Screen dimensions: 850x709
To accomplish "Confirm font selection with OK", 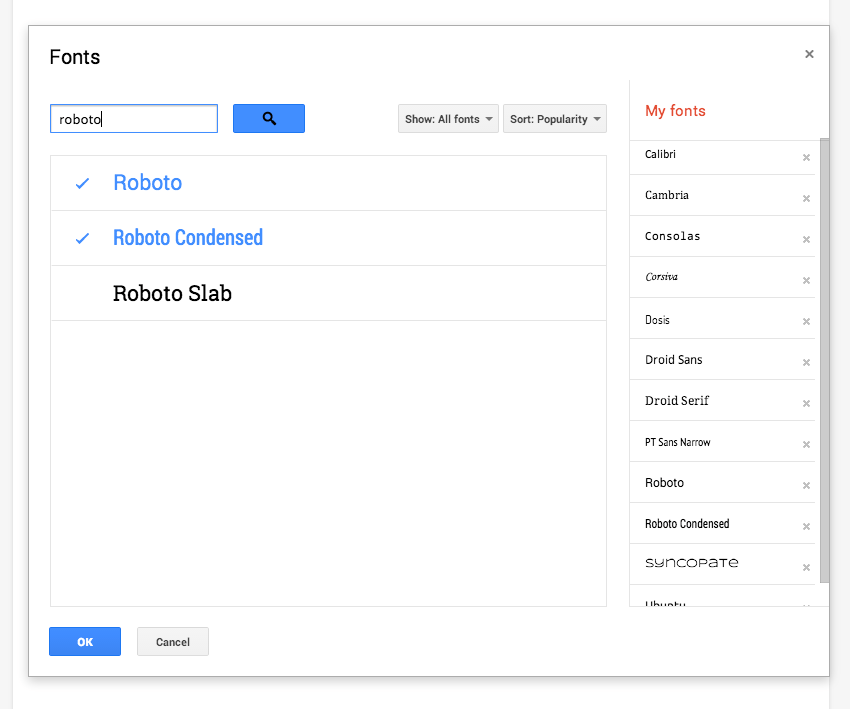I will 84,641.
